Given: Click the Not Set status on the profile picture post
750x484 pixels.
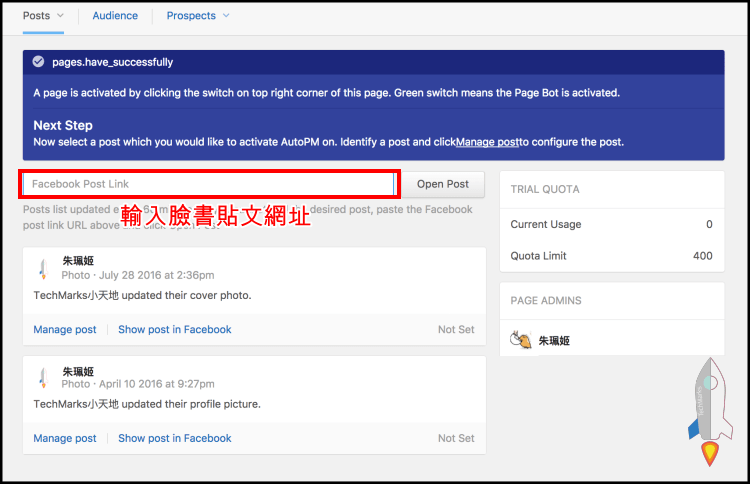Looking at the screenshot, I should point(456,438).
